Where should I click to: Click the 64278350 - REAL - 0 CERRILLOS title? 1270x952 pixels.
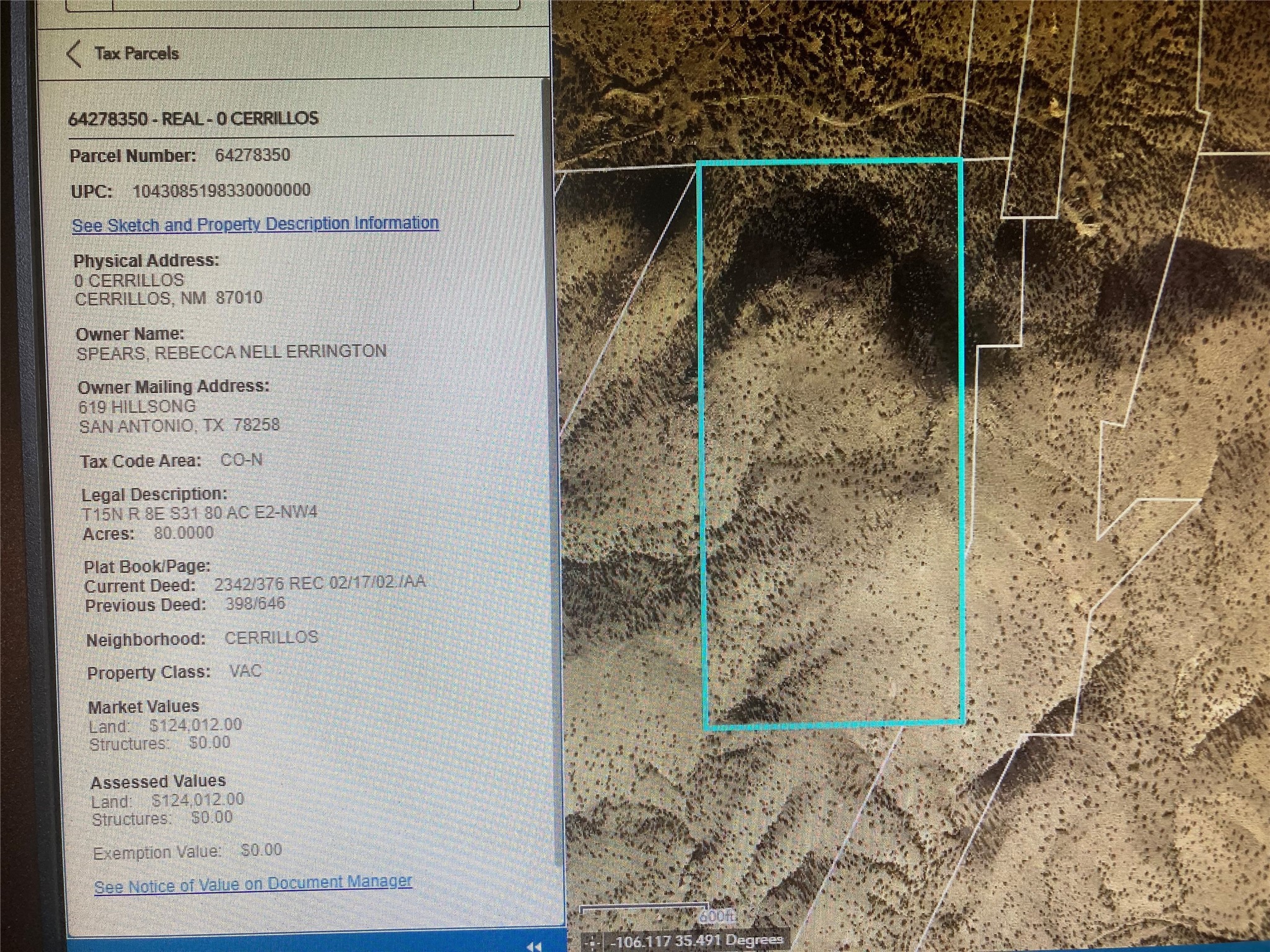click(193, 118)
